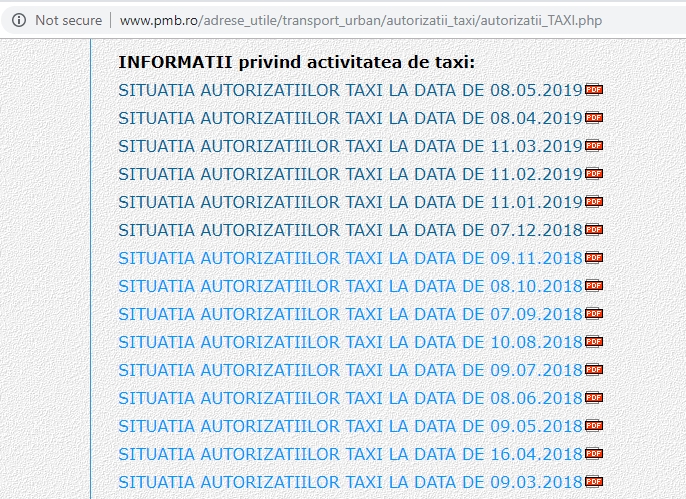Click the PDF icon next to 08.04.2019
This screenshot has height=499, width=686.
point(594,118)
